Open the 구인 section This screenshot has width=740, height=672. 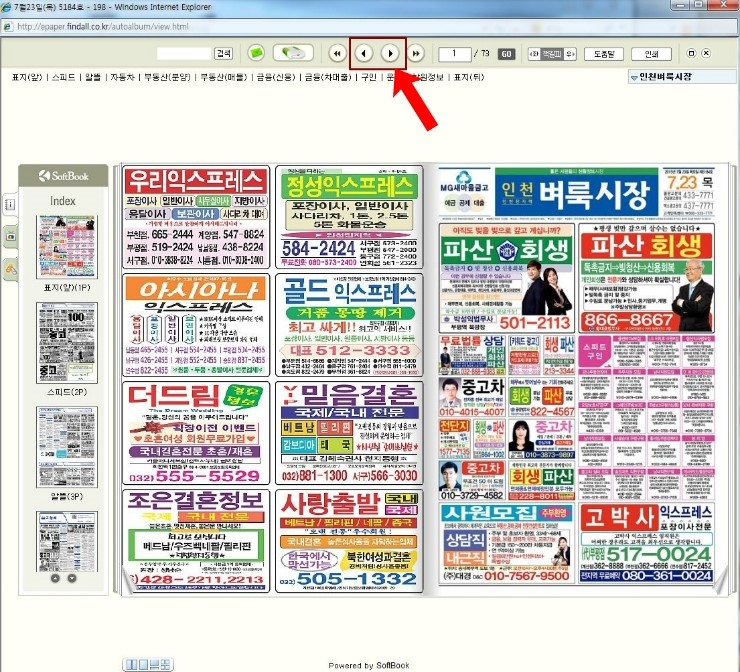[x=369, y=77]
